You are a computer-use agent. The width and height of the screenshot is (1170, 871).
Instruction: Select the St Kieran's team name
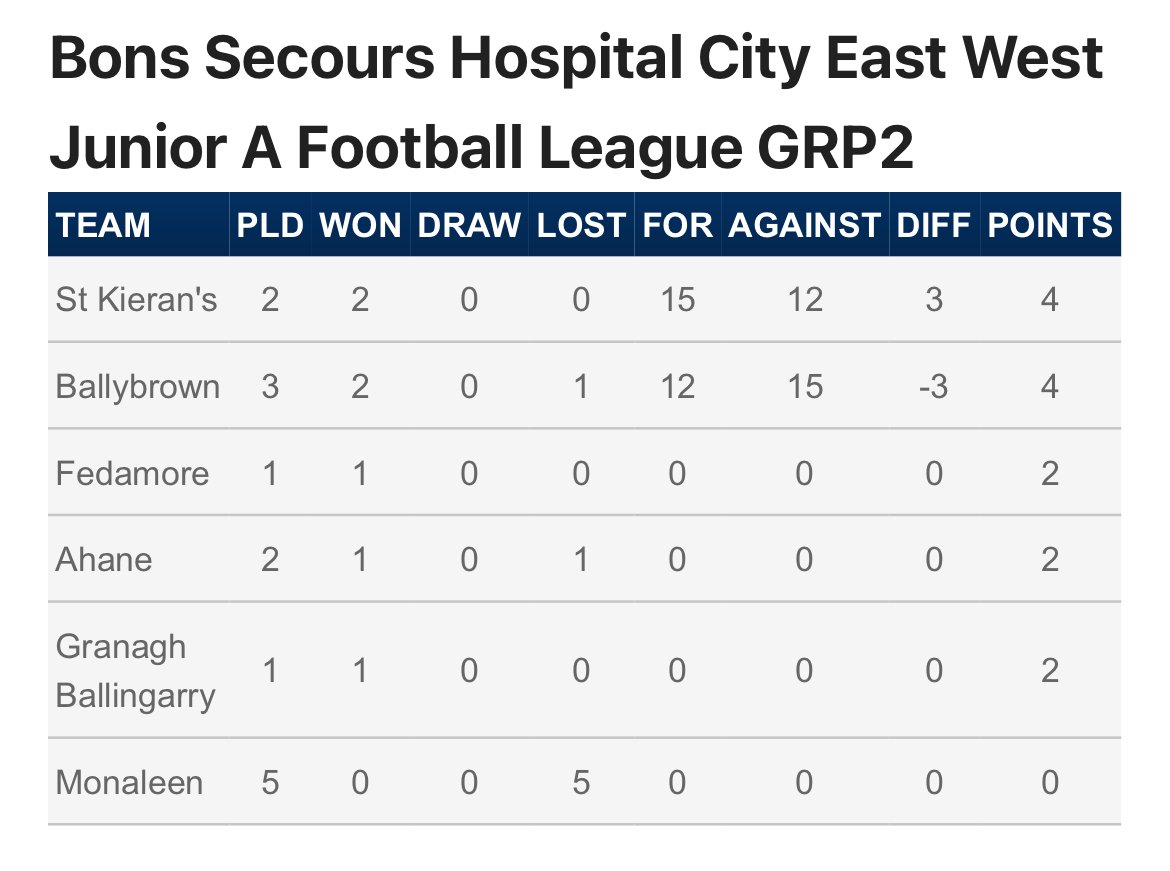(x=136, y=300)
